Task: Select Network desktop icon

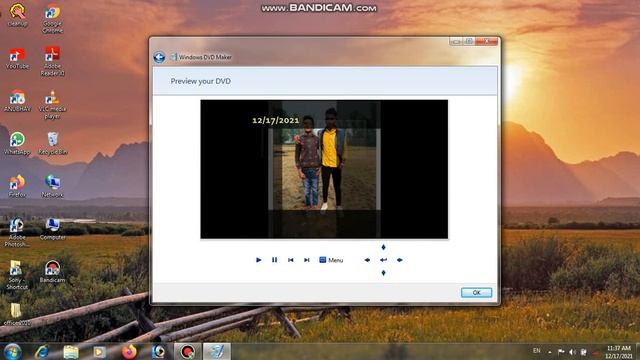Action: click(52, 187)
